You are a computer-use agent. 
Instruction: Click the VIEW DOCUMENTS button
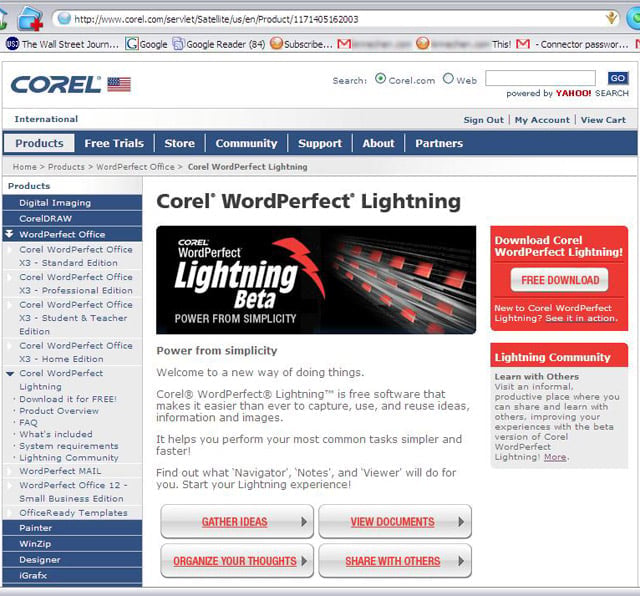click(x=395, y=522)
